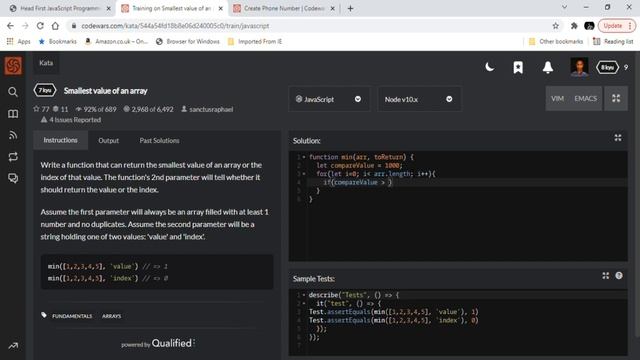Screen dimensions: 640x360
Task: Open the tab search chevron
Action: point(564,7)
